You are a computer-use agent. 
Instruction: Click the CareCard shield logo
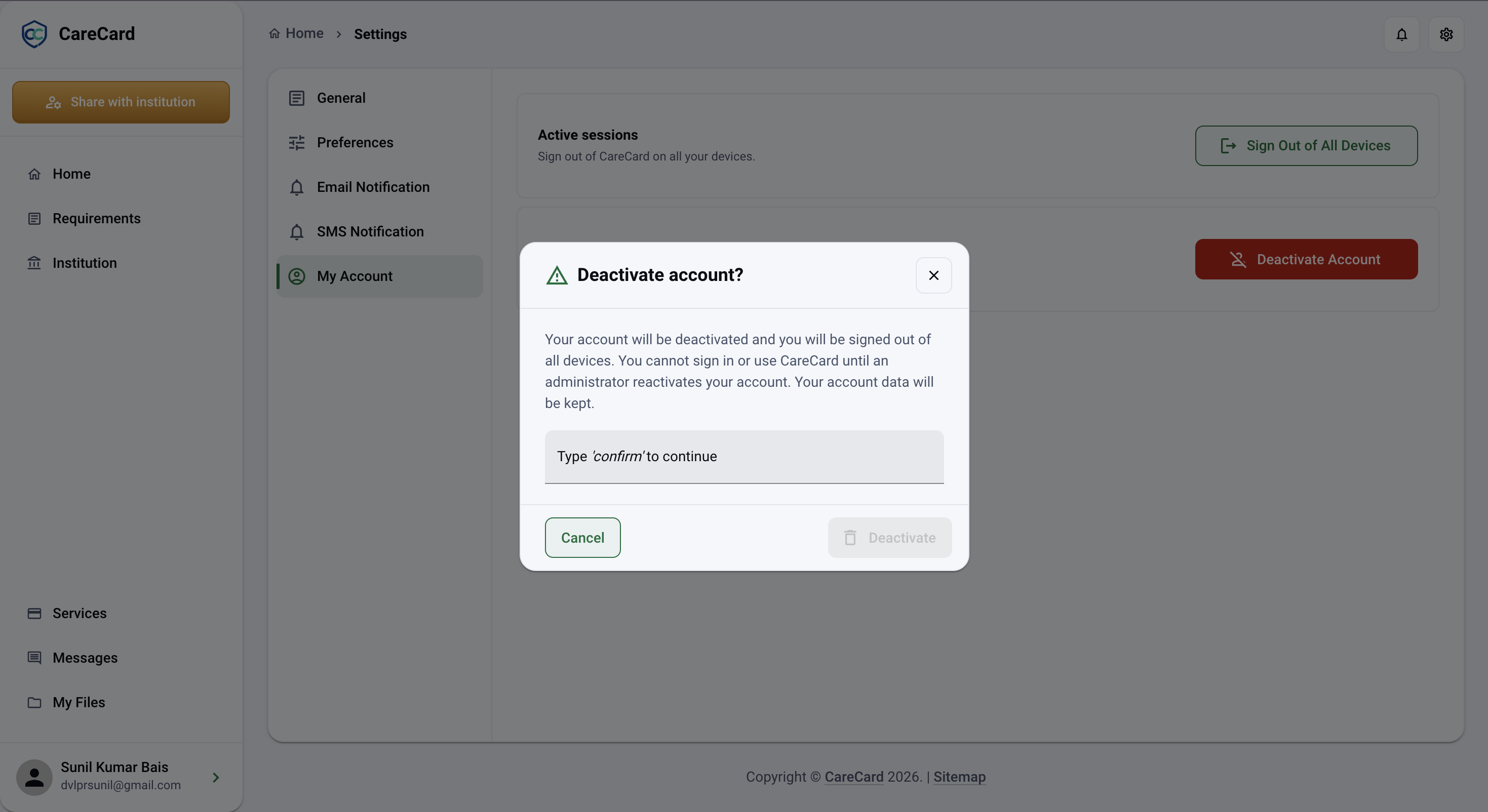tap(34, 34)
